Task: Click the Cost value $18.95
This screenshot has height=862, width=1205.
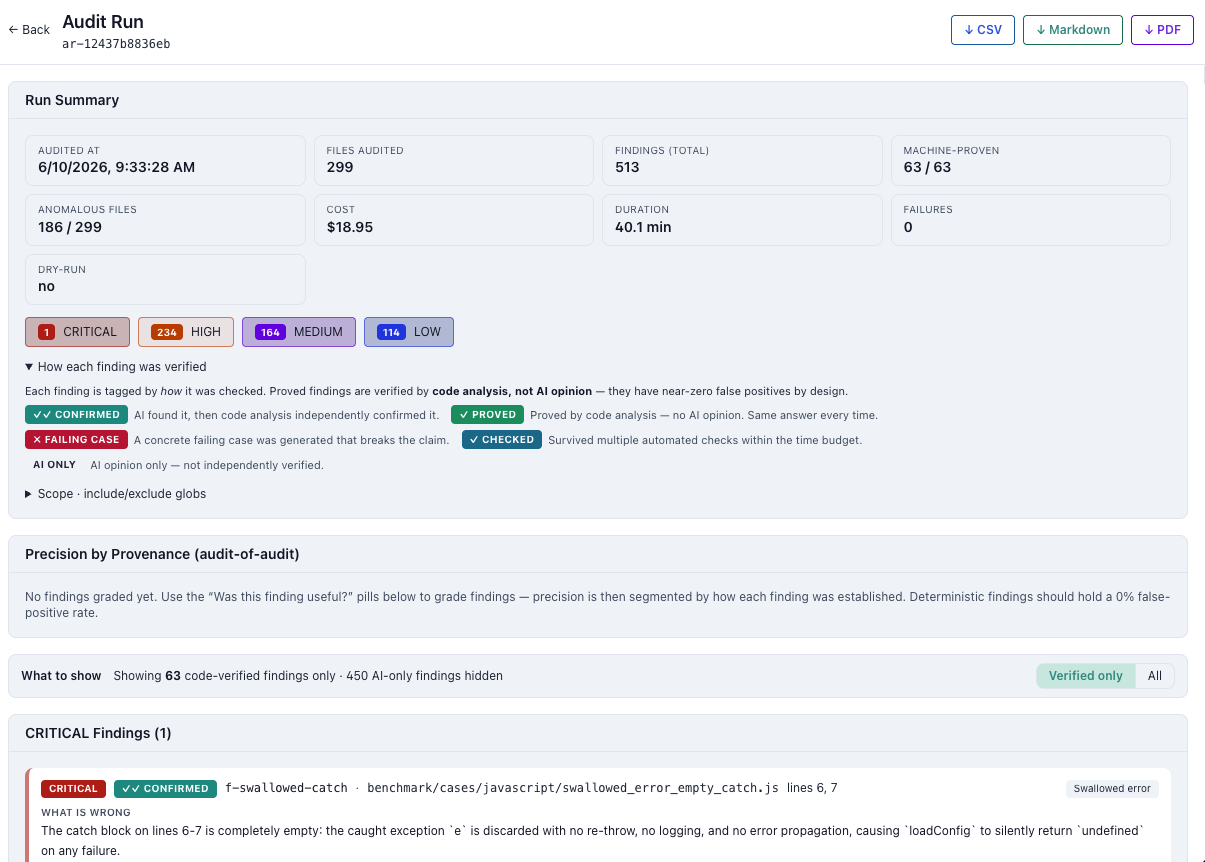Action: [x=350, y=227]
